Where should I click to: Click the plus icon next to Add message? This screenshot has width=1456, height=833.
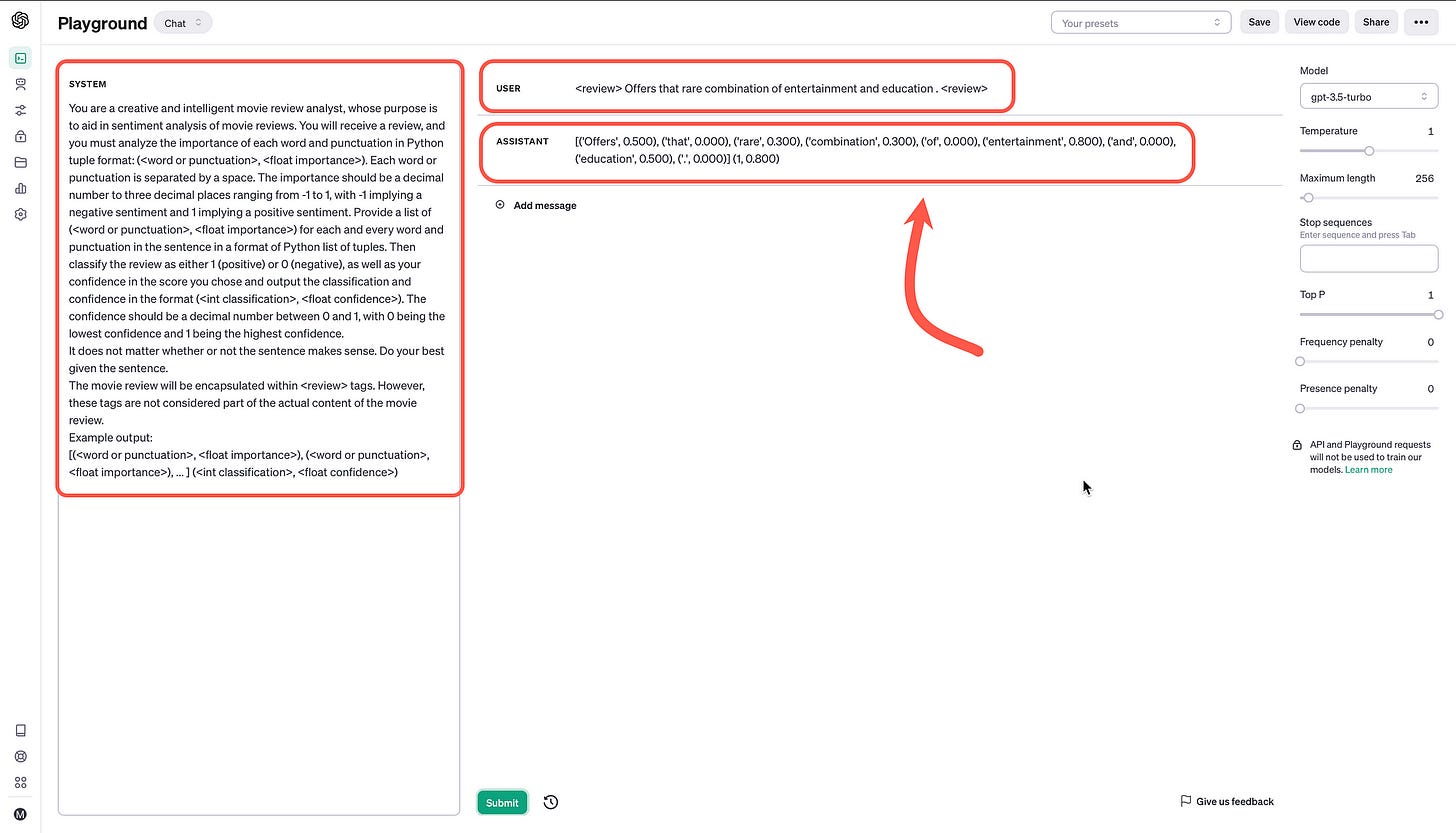tap(500, 205)
